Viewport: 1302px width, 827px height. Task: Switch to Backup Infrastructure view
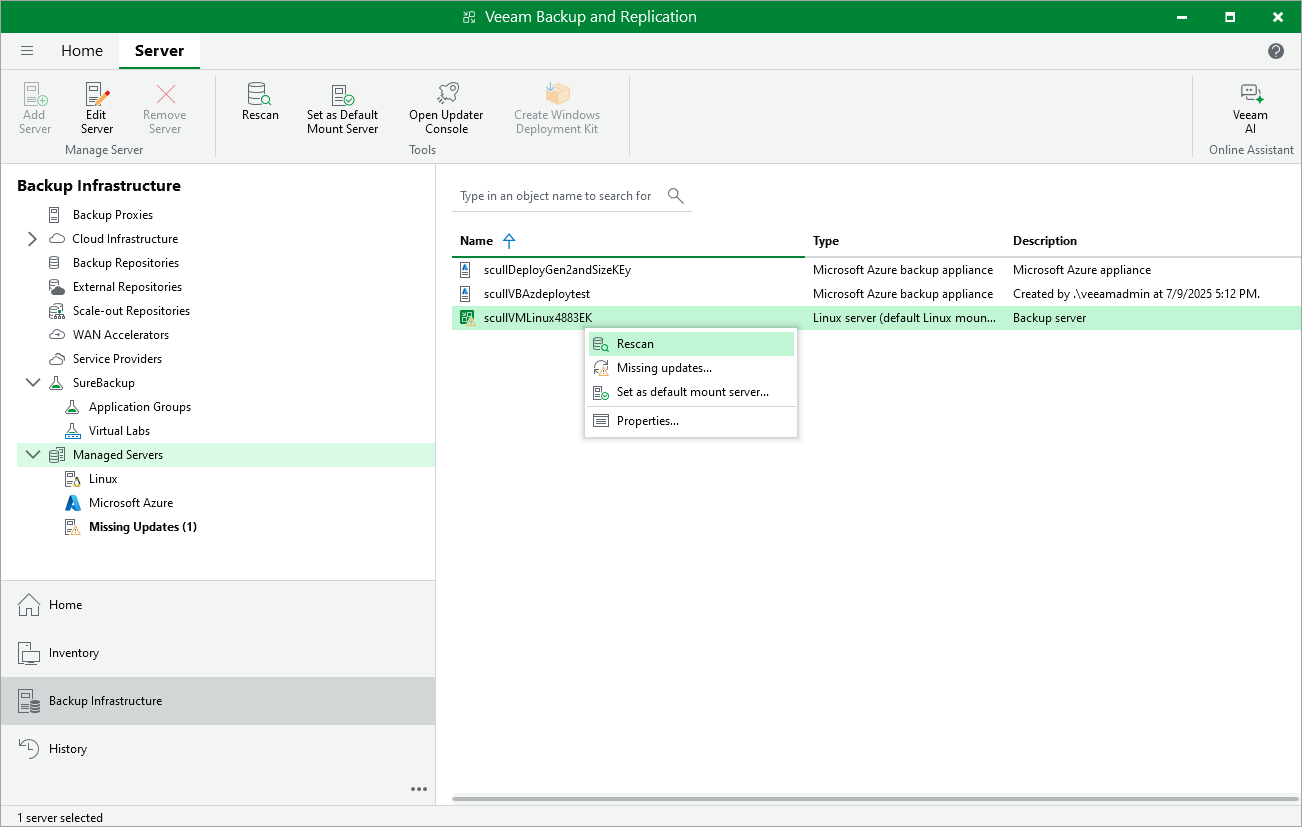(x=218, y=701)
